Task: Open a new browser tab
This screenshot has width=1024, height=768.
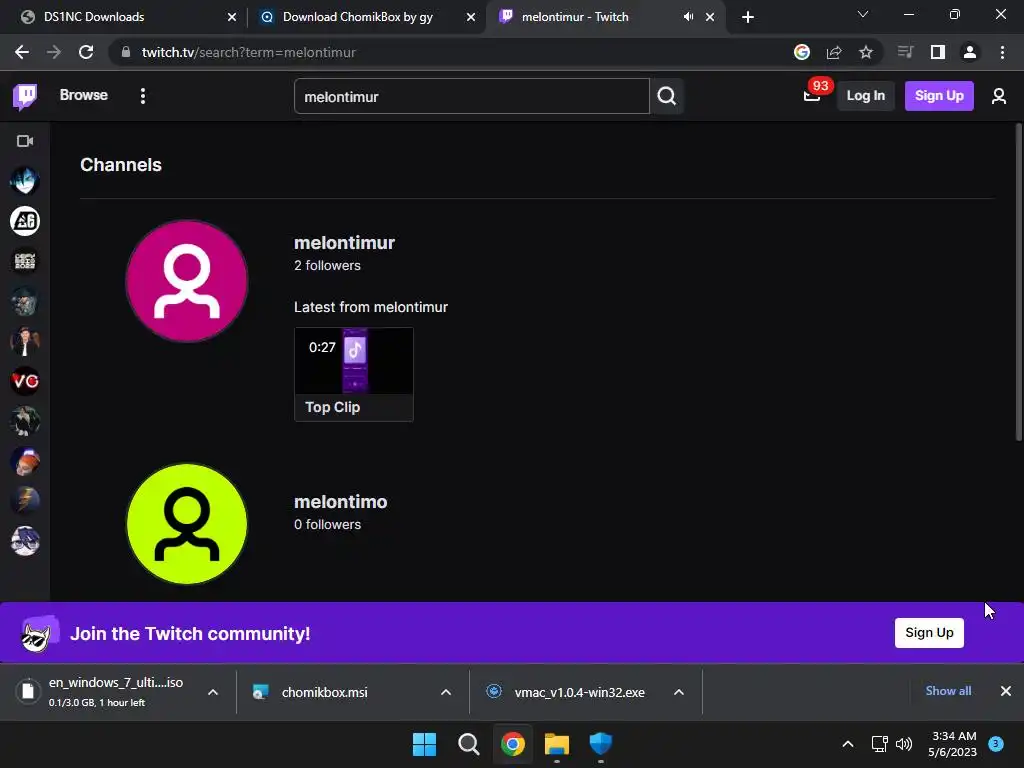Action: pos(748,17)
